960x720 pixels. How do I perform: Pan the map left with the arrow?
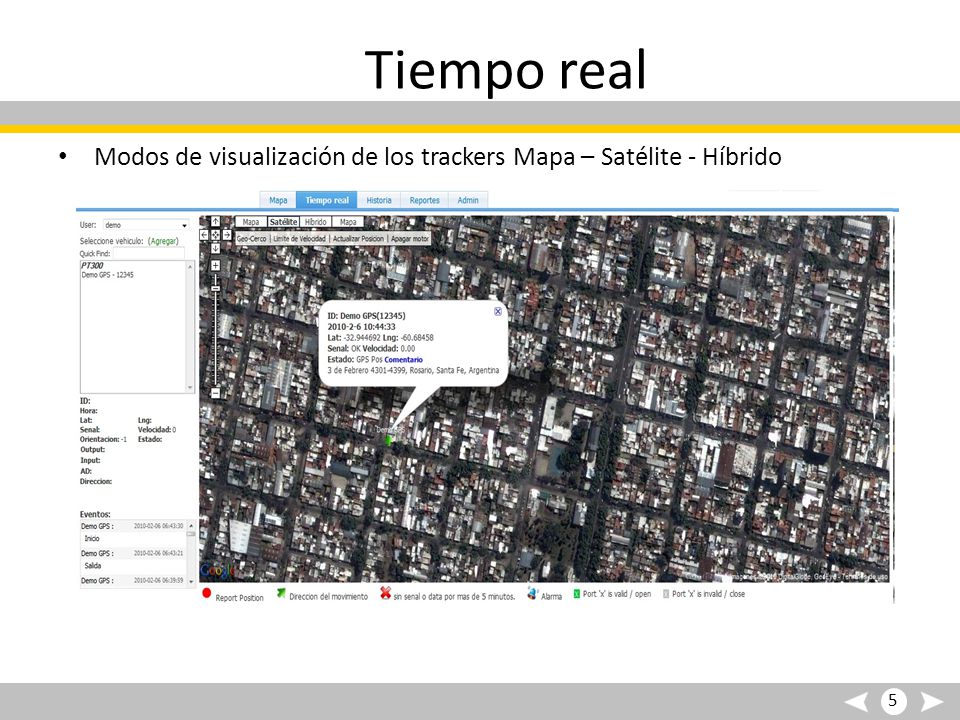coord(204,235)
